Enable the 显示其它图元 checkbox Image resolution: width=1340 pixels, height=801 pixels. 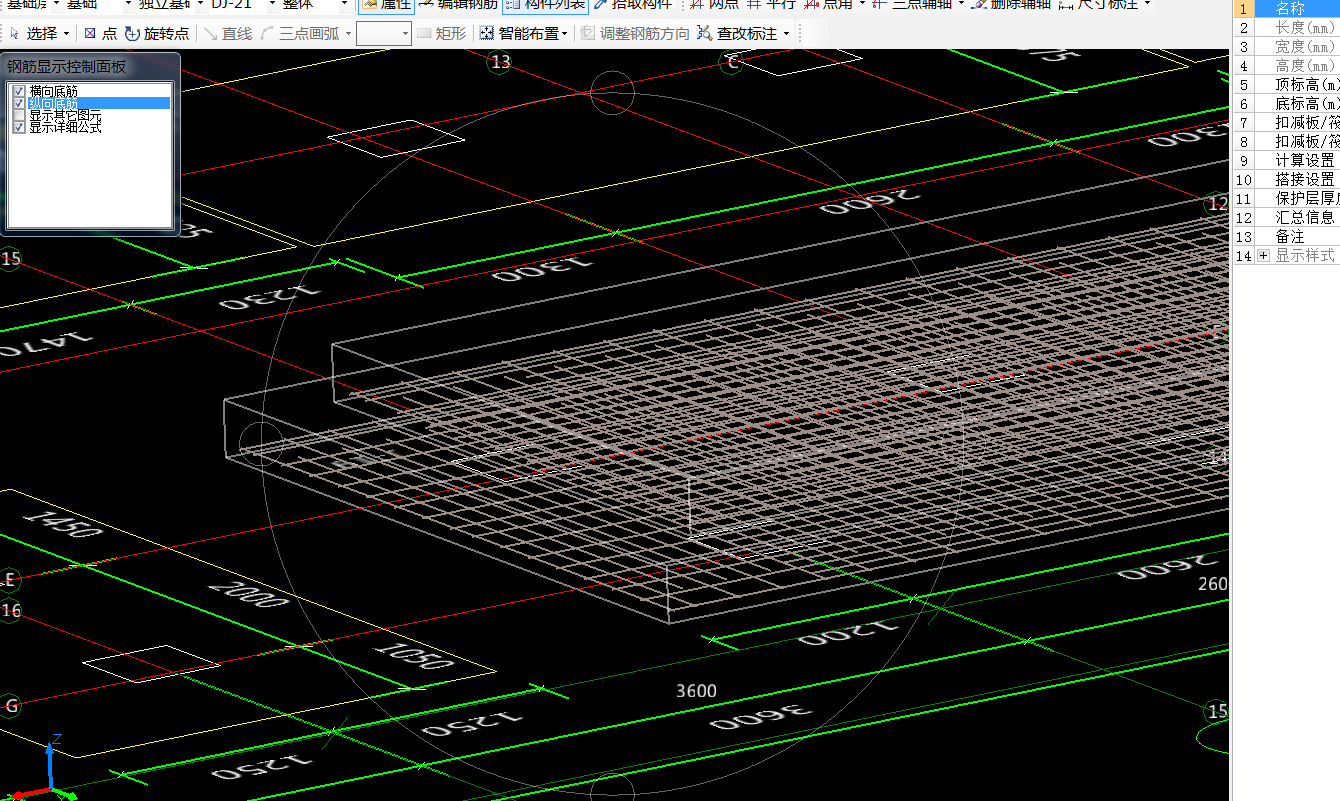[x=19, y=115]
